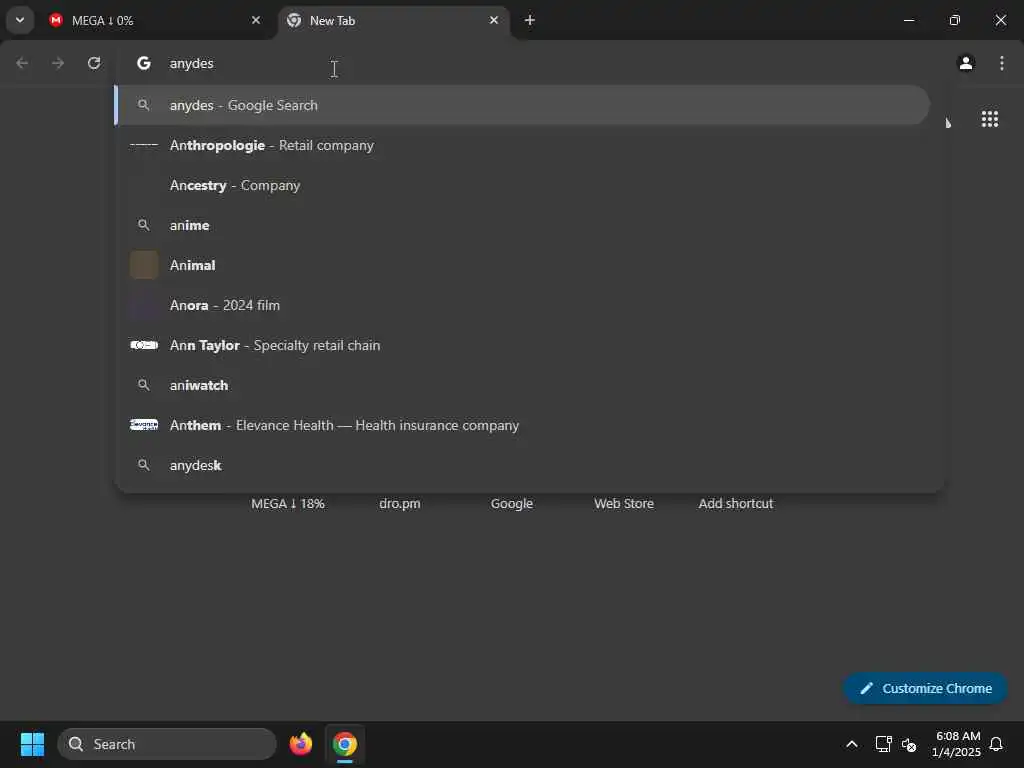Click the back navigation arrow
This screenshot has height=768, width=1024.
(22, 63)
